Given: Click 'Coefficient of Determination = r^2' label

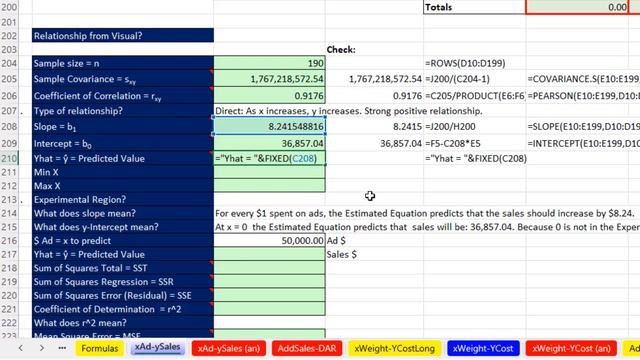Looking at the screenshot, I should click(107, 309).
